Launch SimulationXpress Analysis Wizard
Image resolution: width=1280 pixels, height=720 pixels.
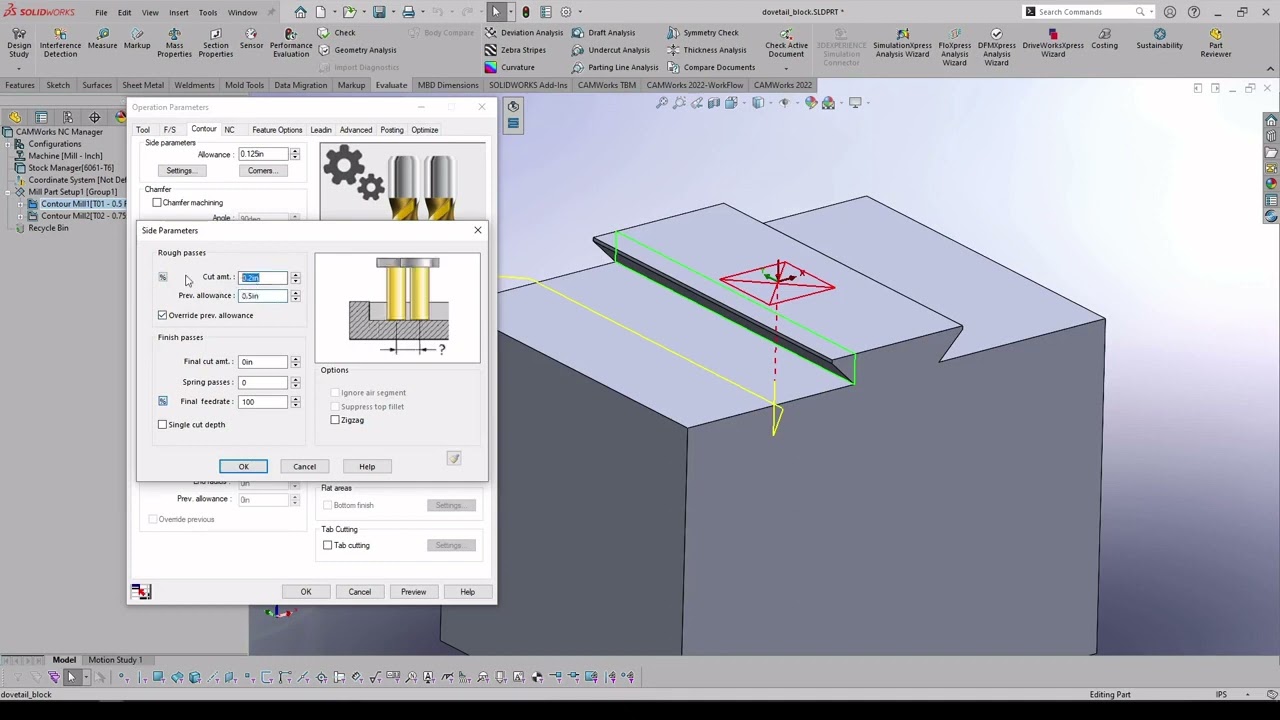coord(902,42)
